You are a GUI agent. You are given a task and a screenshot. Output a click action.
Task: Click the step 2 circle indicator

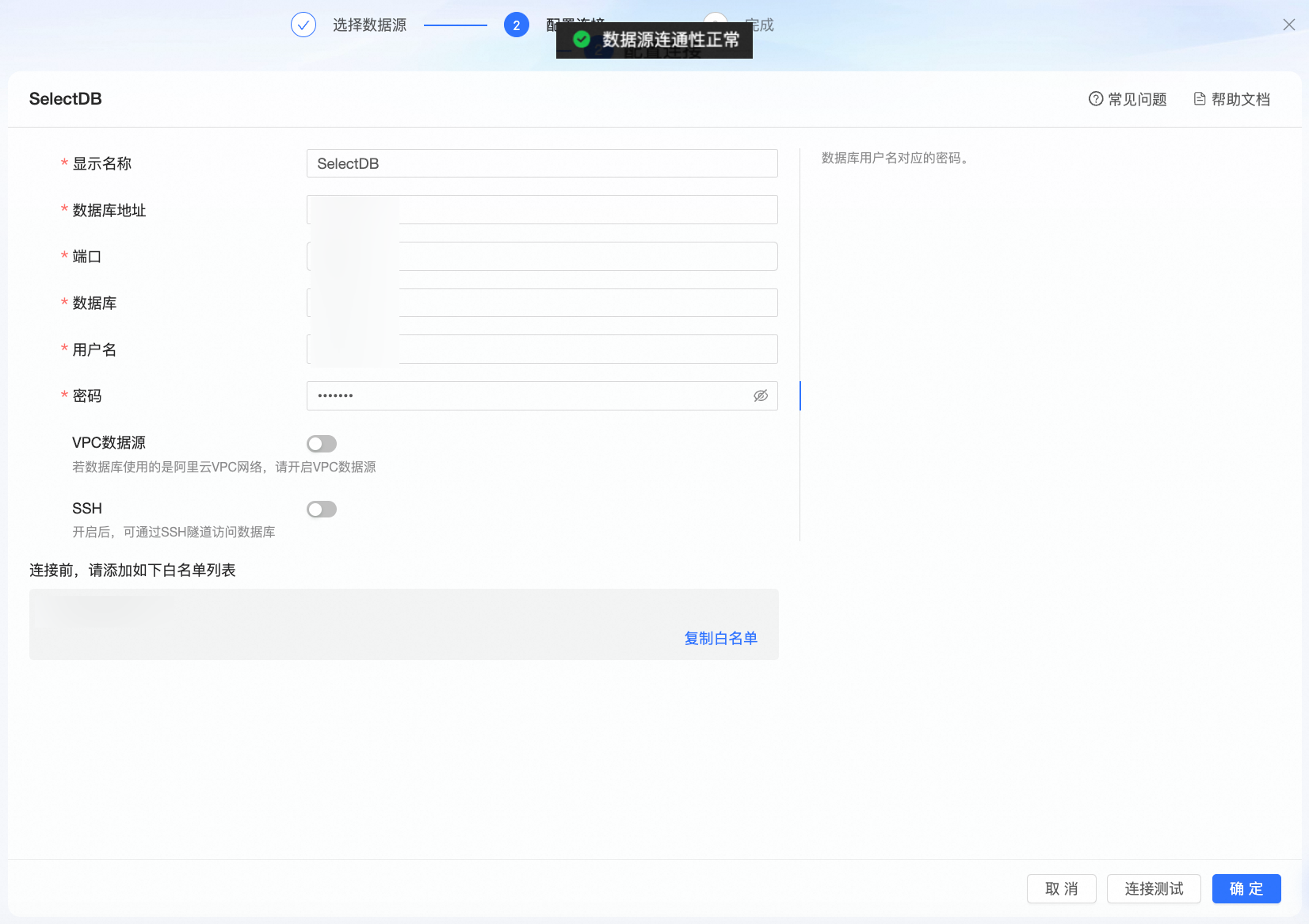pyautogui.click(x=517, y=25)
